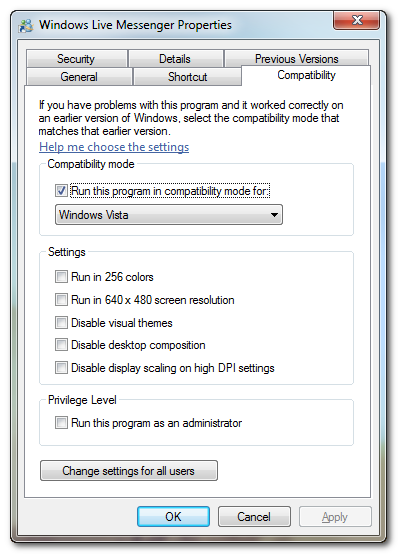Go to the Previous Versions tab
The image size is (398, 554).
click(x=296, y=58)
